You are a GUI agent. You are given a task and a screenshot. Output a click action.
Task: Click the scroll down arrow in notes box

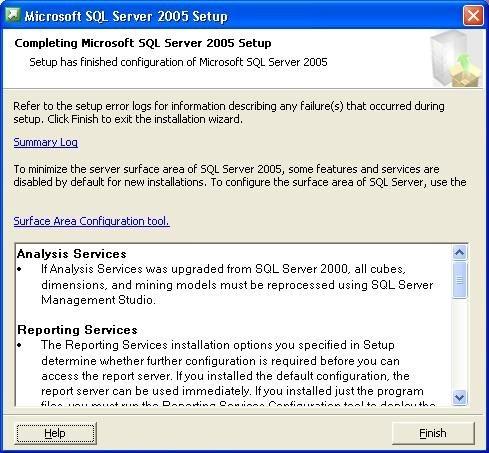tap(460, 397)
